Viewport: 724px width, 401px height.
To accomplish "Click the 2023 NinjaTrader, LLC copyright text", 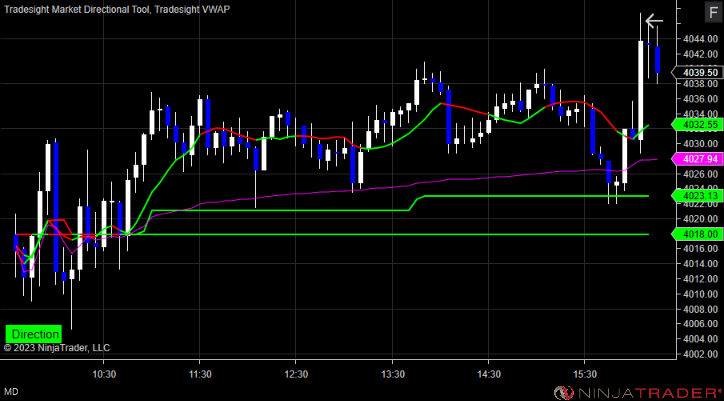I will point(57,348).
